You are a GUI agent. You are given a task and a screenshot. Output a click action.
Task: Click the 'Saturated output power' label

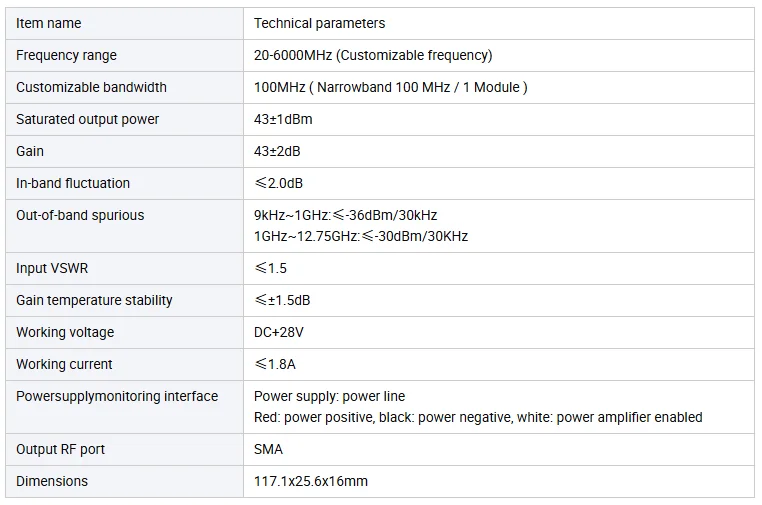[x=87, y=120]
